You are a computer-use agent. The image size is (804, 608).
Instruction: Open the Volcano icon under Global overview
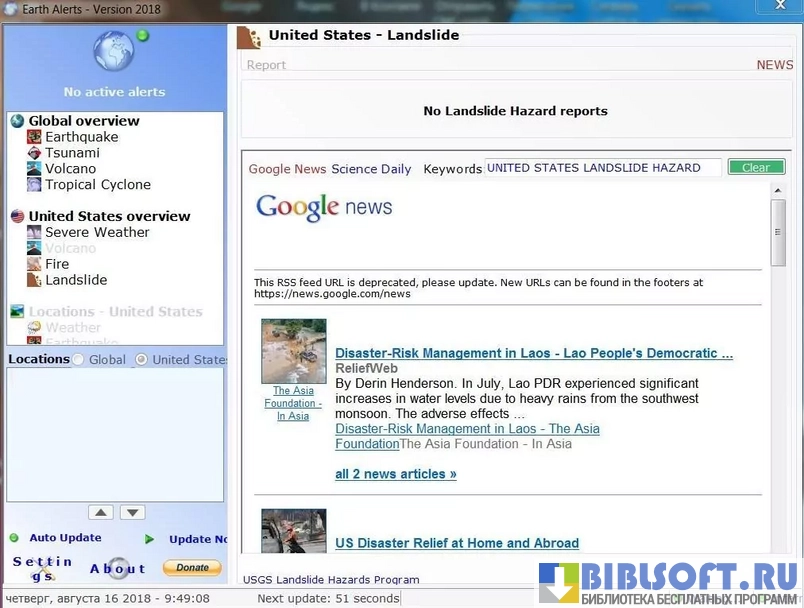[x=34, y=169]
